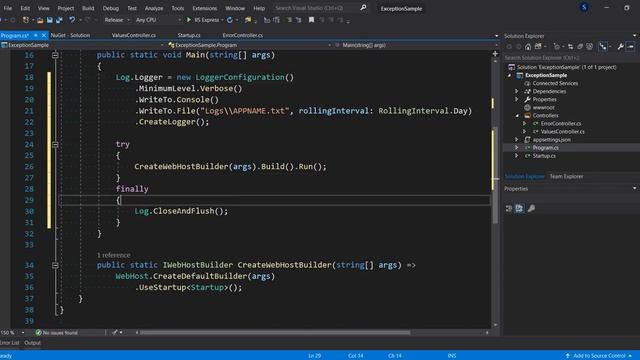
Task: Click Sync with Active Document icon
Action: (x=570, y=47)
